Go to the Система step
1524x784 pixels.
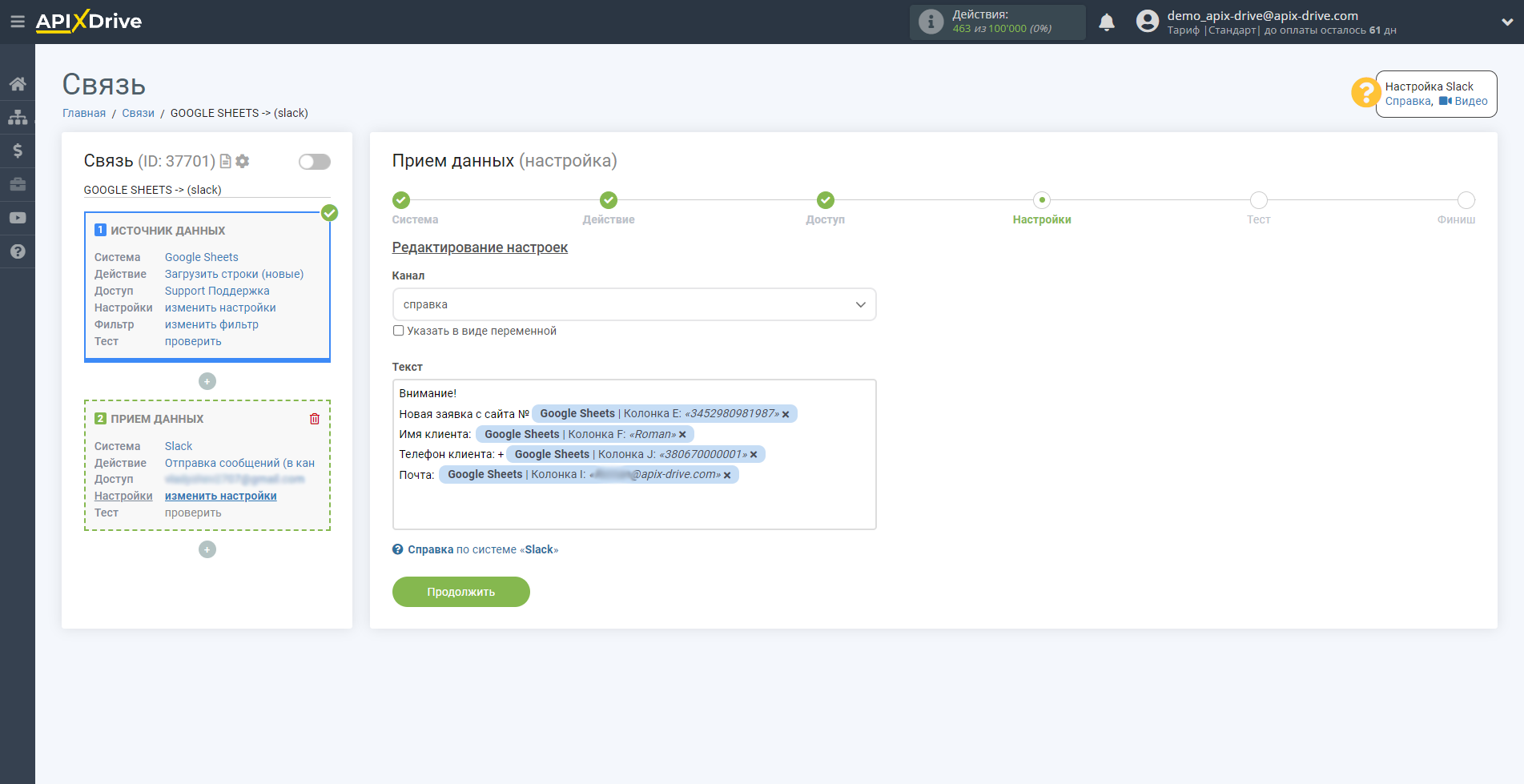coord(401,200)
